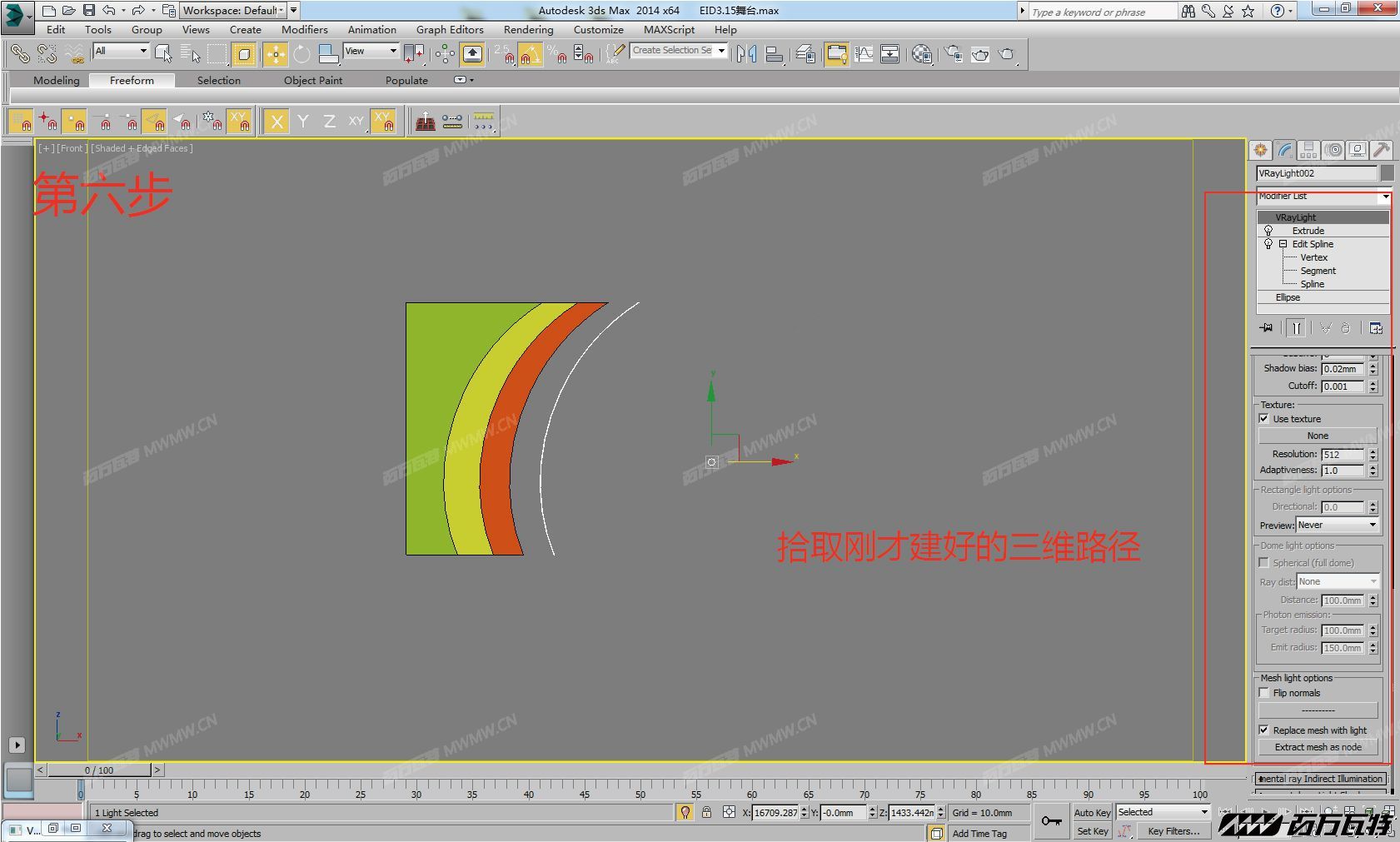Toggle Spinner Snap button
Viewport: 1400px width, 842px height.
pyautogui.click(x=584, y=54)
